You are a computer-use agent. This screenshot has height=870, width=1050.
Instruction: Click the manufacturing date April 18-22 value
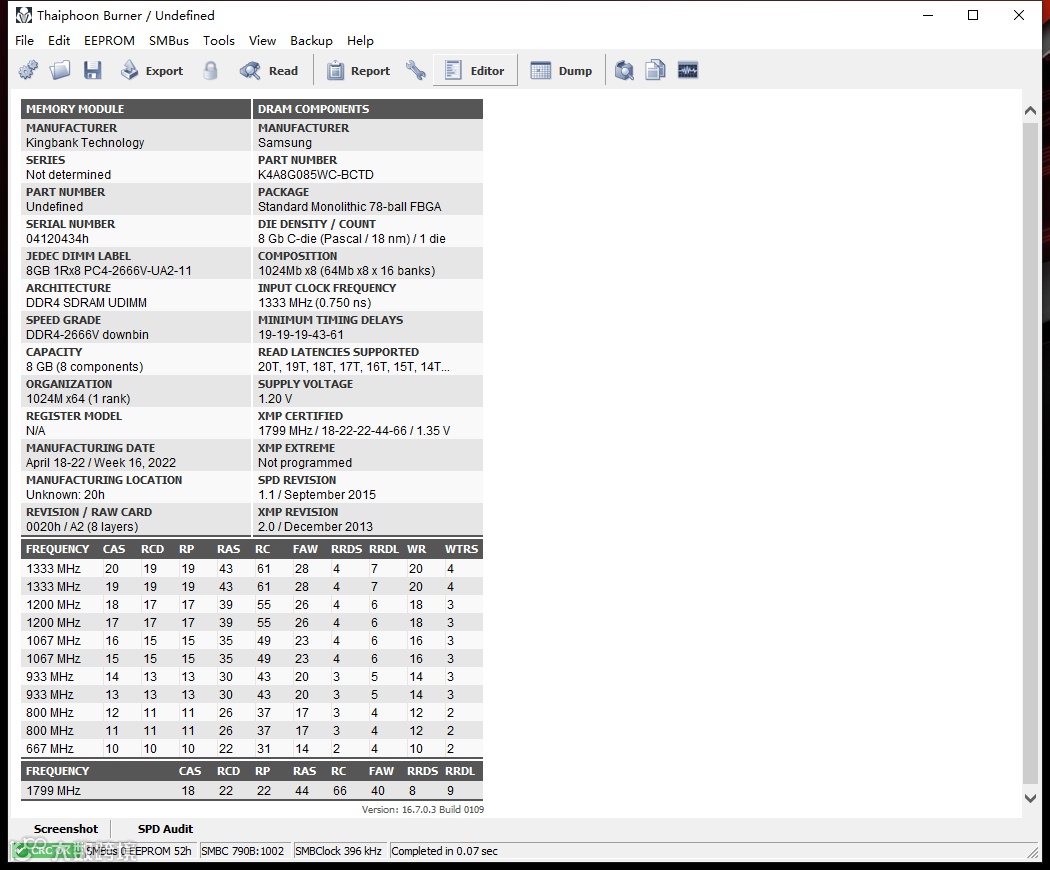point(101,463)
